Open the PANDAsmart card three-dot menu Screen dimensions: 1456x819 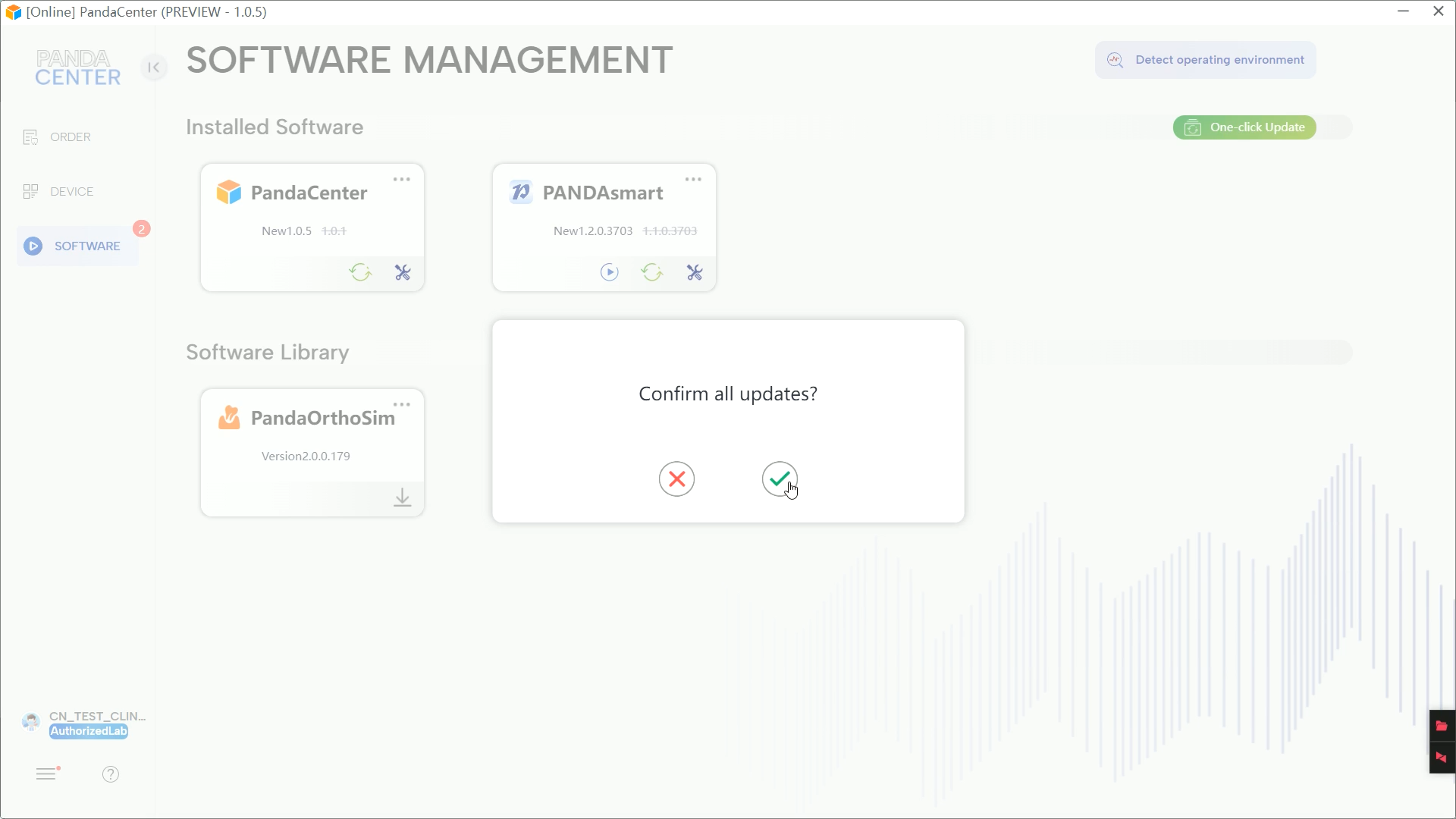pyautogui.click(x=693, y=180)
